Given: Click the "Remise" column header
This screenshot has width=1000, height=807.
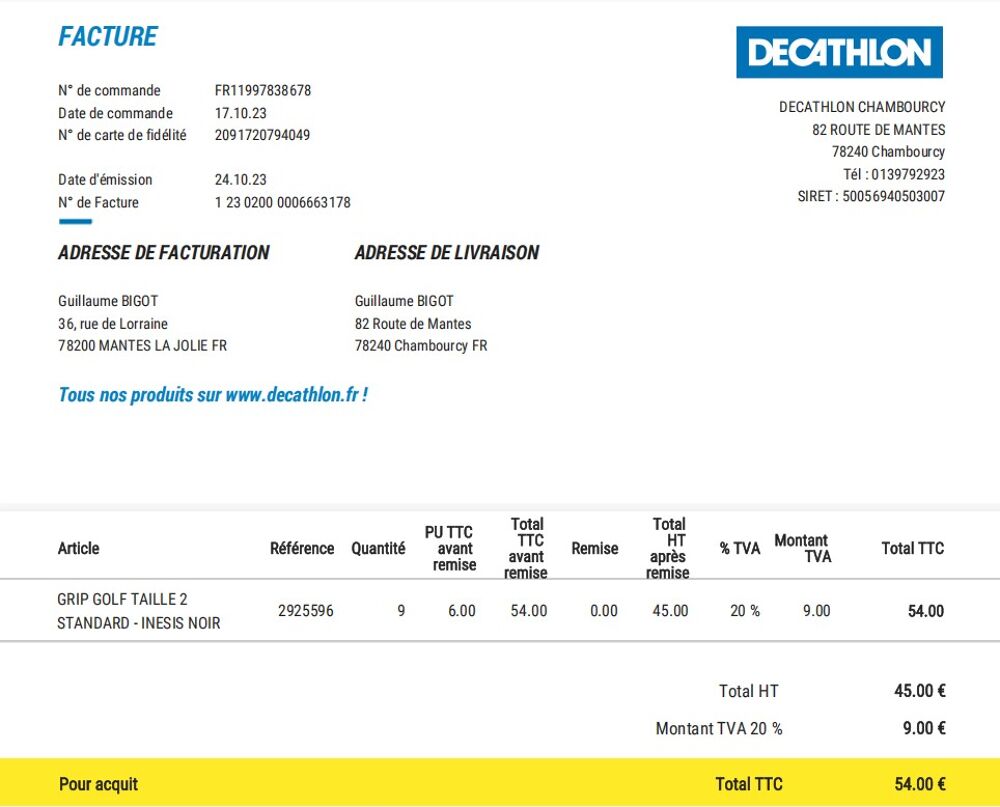Looking at the screenshot, I should click(x=595, y=549).
